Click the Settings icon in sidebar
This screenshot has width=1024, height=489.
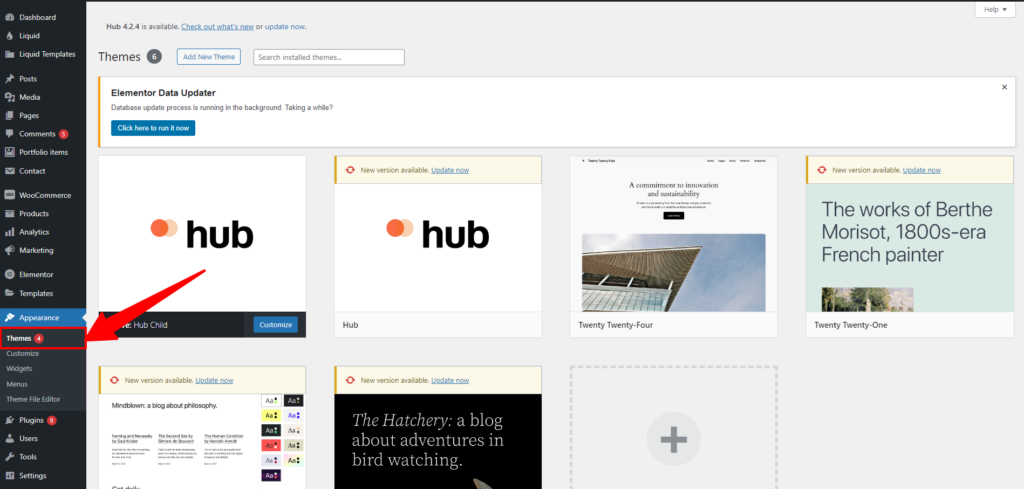(9, 475)
